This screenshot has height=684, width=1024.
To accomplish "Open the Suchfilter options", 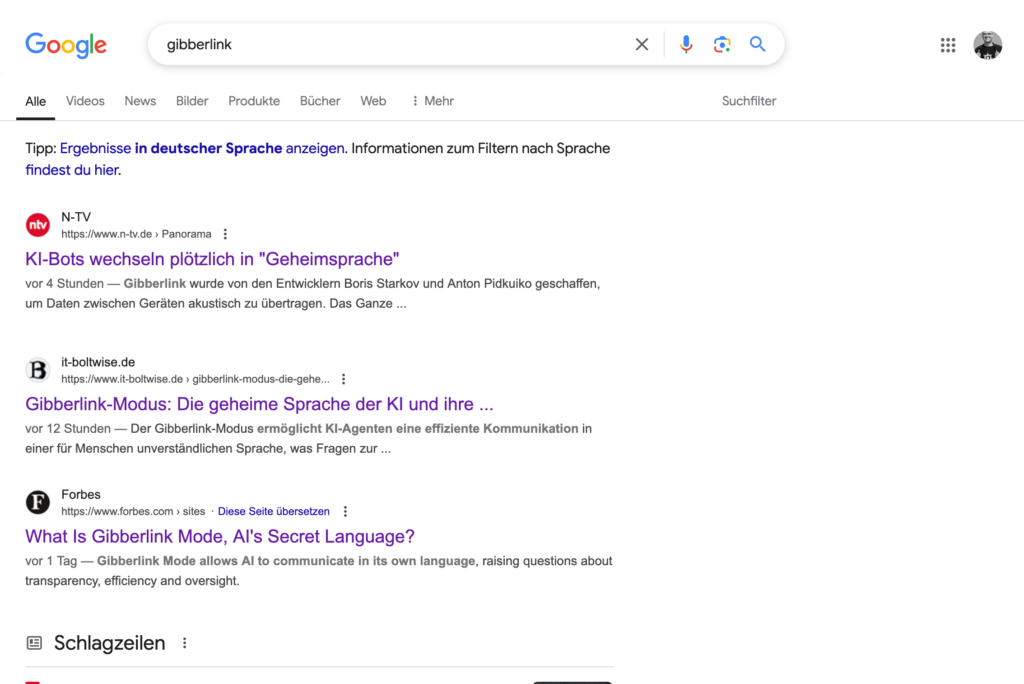I will pyautogui.click(x=749, y=101).
